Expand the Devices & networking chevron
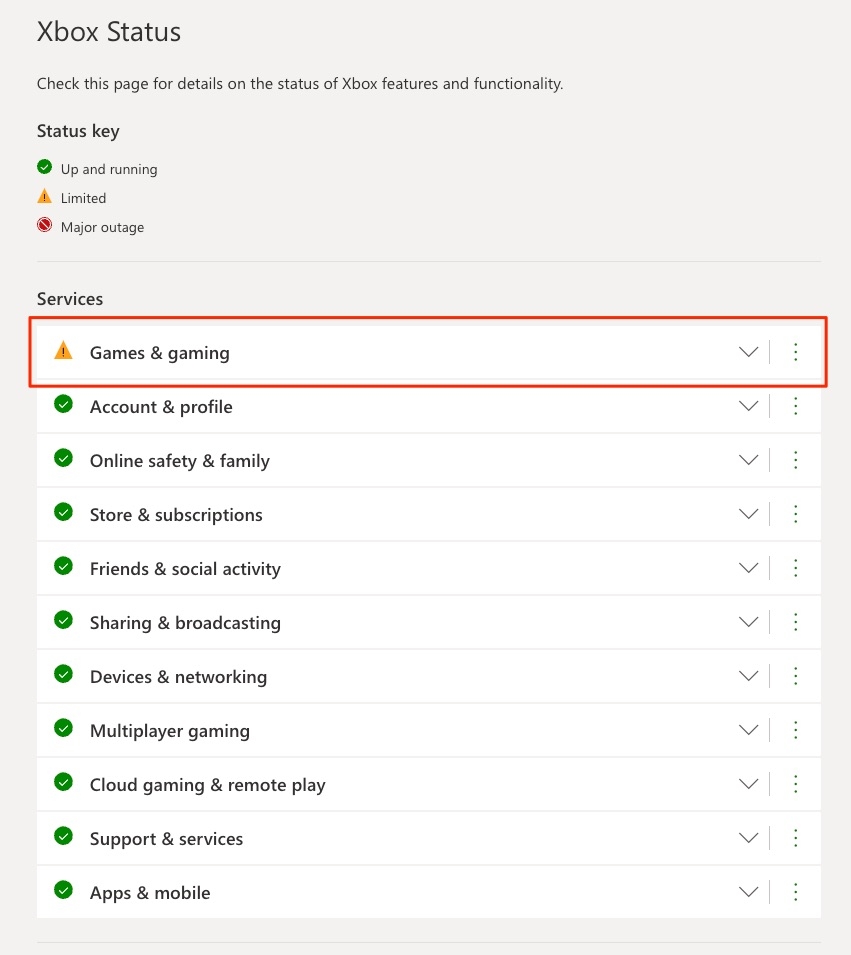 click(x=748, y=676)
